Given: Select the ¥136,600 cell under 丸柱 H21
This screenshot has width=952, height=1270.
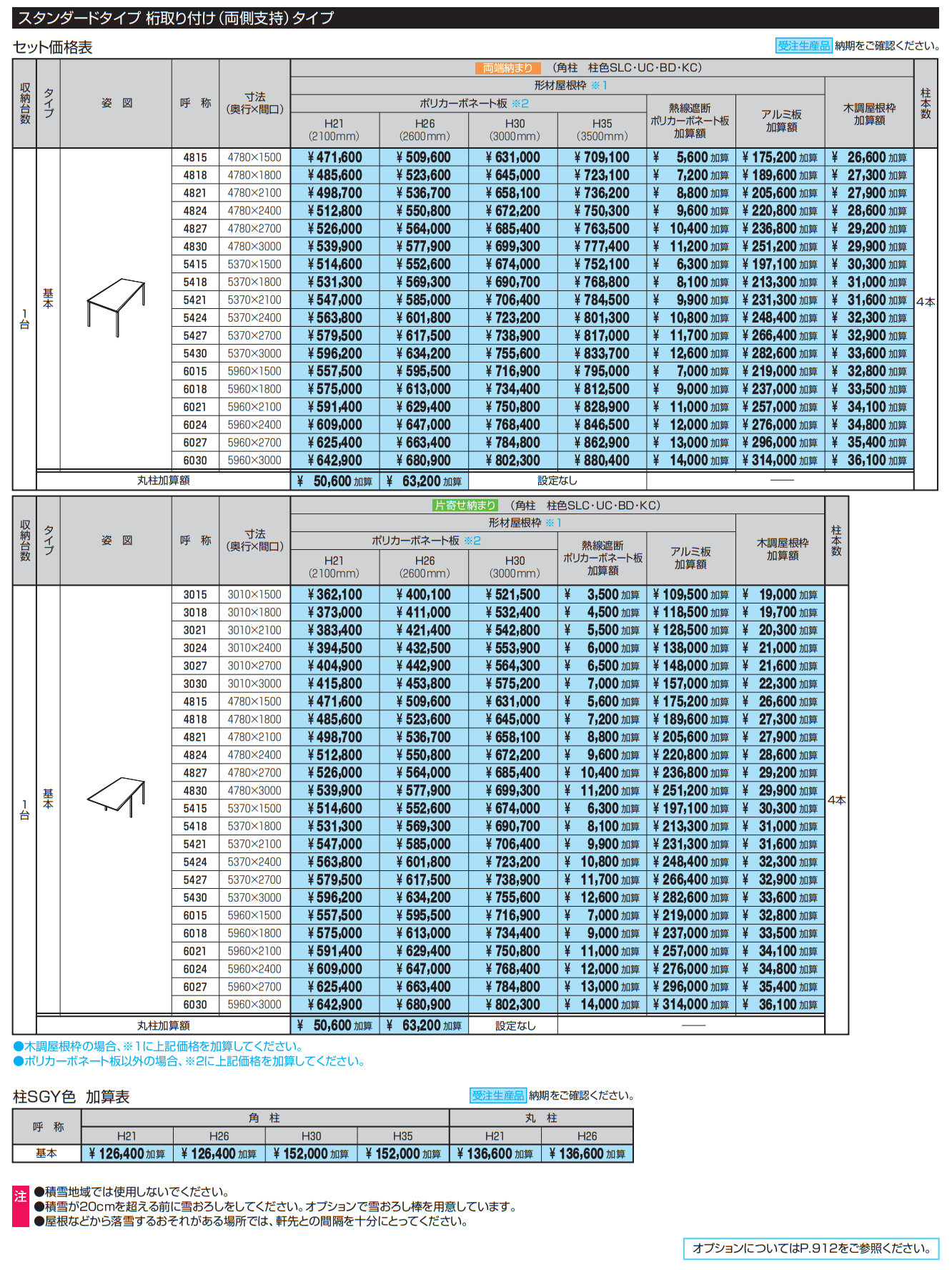Looking at the screenshot, I should pyautogui.click(x=495, y=1154).
